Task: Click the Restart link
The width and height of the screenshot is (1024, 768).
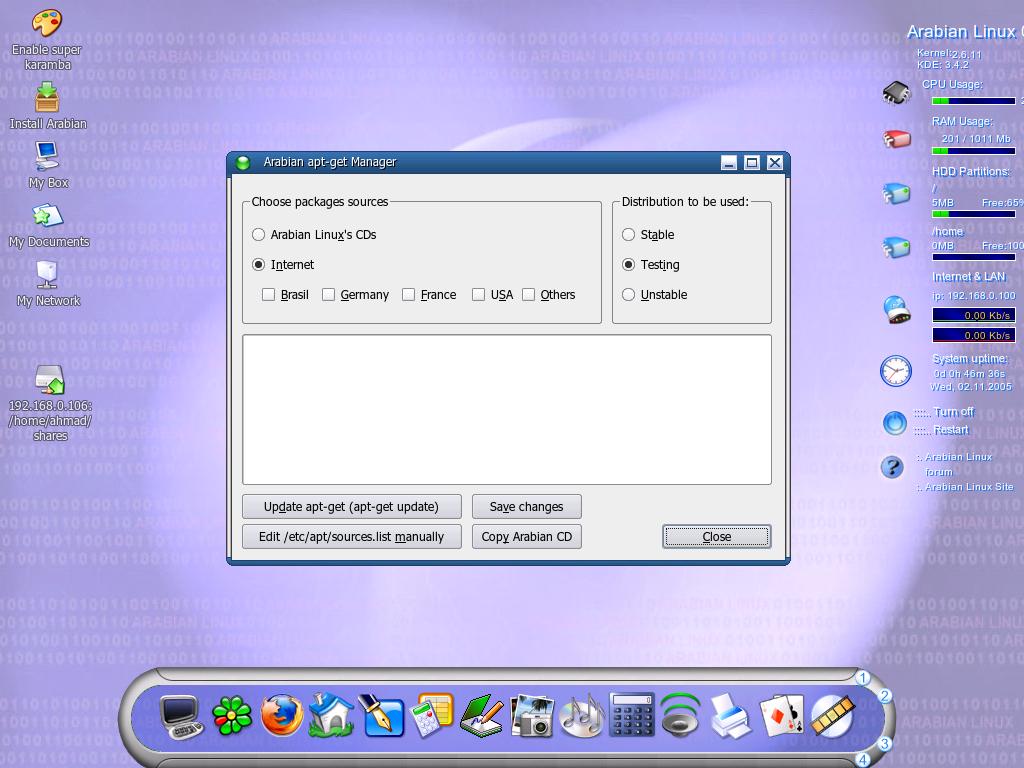Action: coord(950,430)
